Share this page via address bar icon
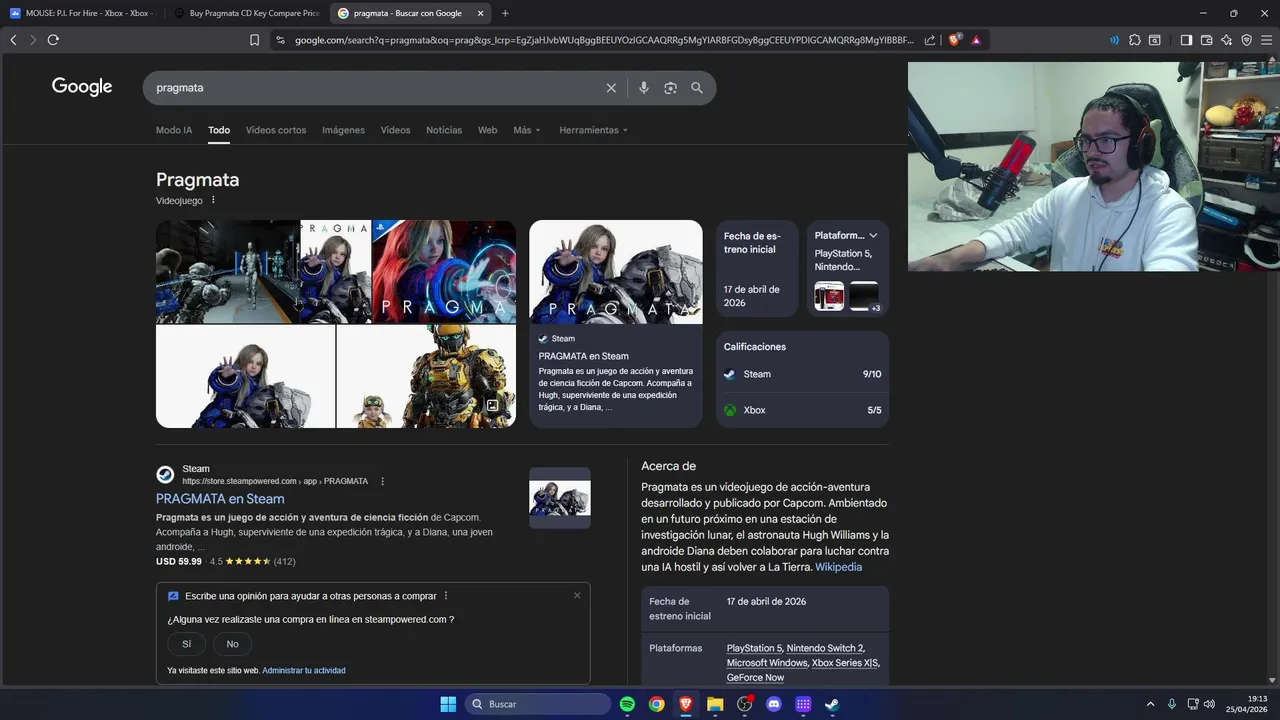 point(930,40)
